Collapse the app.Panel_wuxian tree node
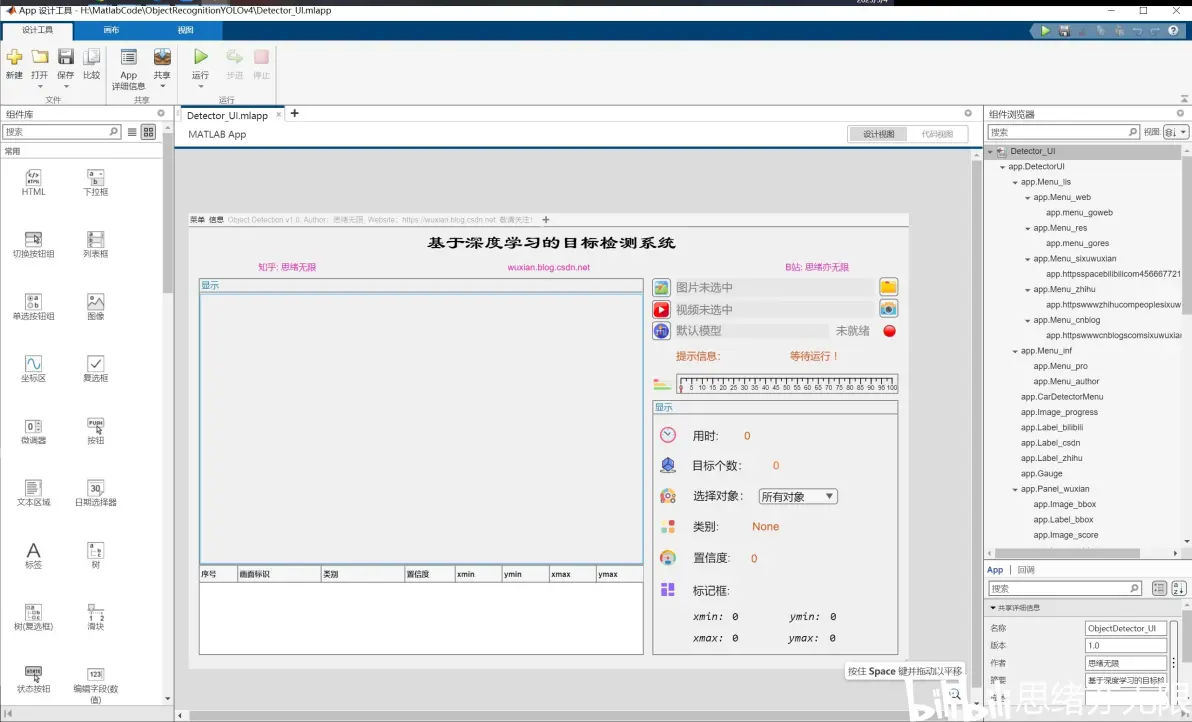Viewport: 1192px width, 722px height. [x=1015, y=489]
